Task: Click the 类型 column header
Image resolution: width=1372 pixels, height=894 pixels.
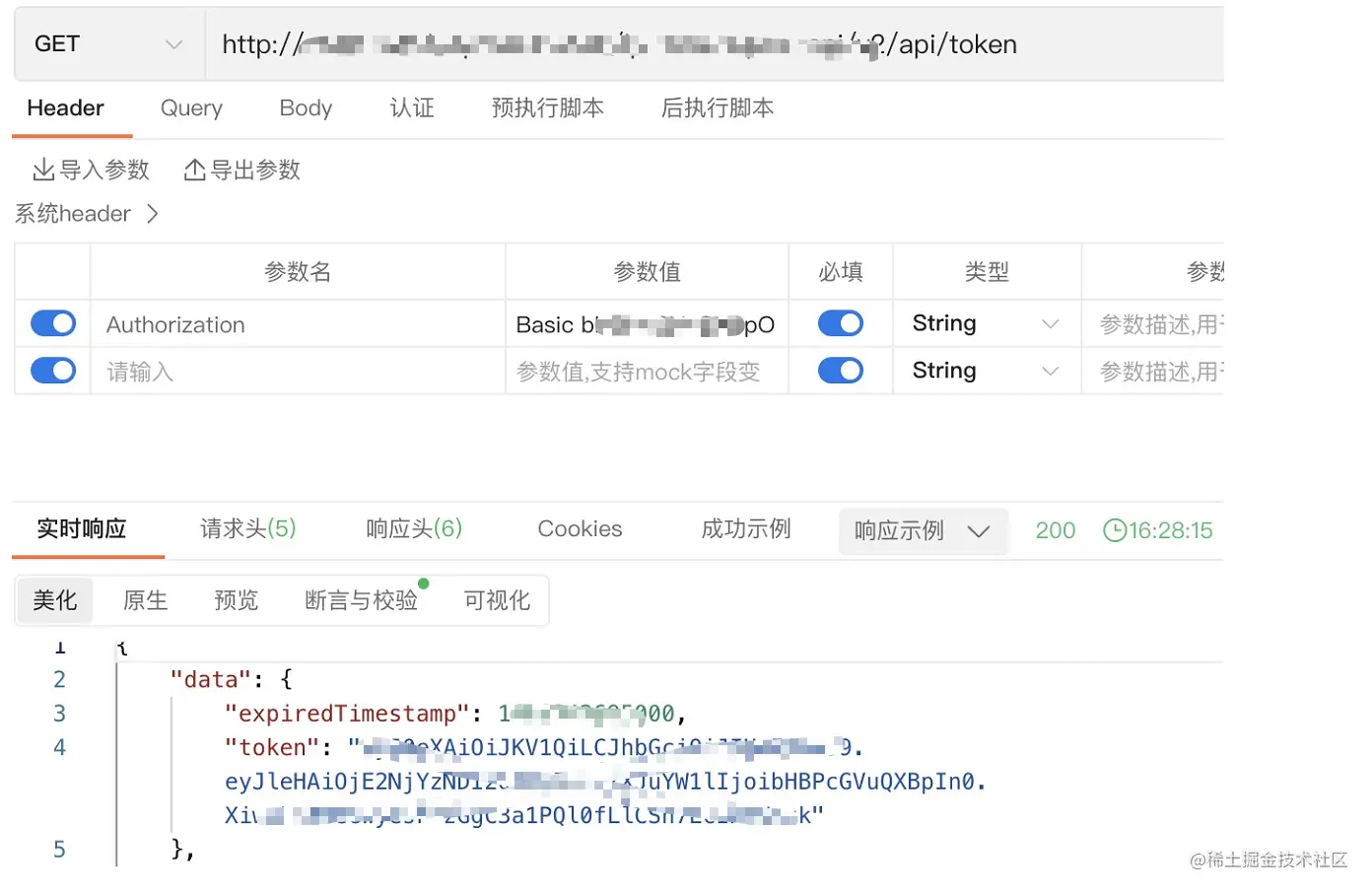Action: (x=987, y=272)
